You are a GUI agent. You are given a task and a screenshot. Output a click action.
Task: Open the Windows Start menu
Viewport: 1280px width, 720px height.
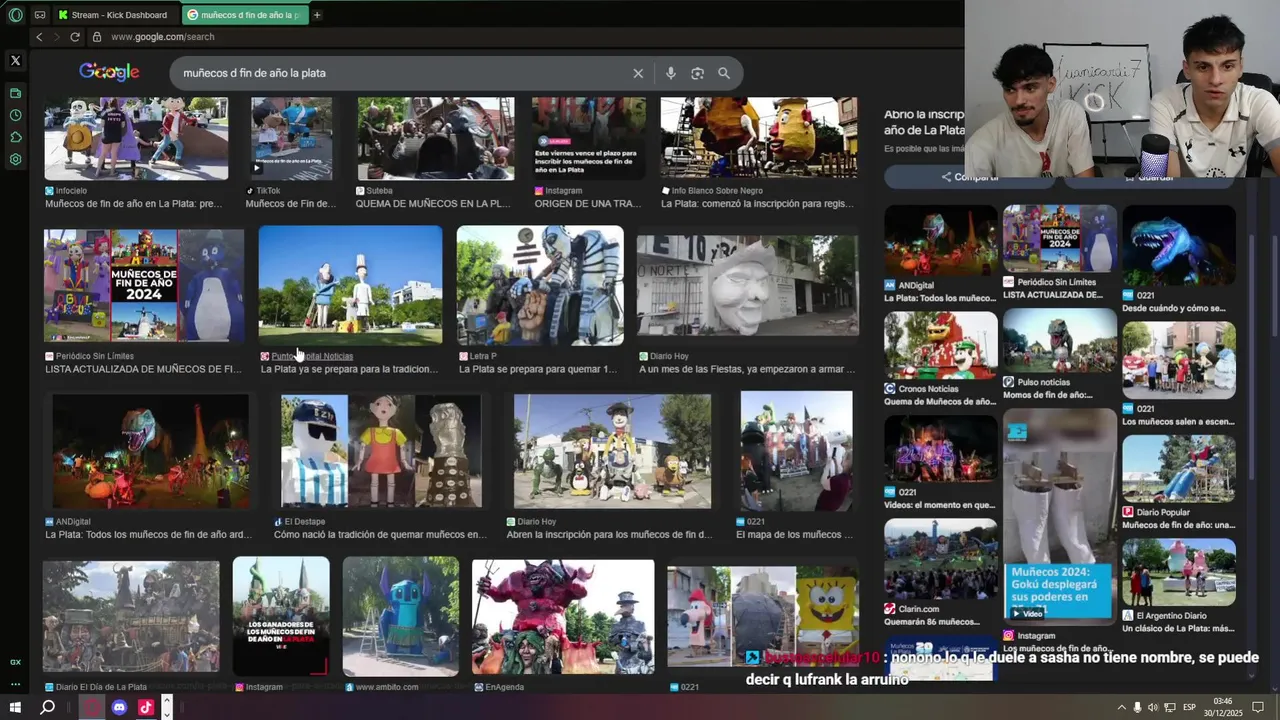tap(15, 707)
